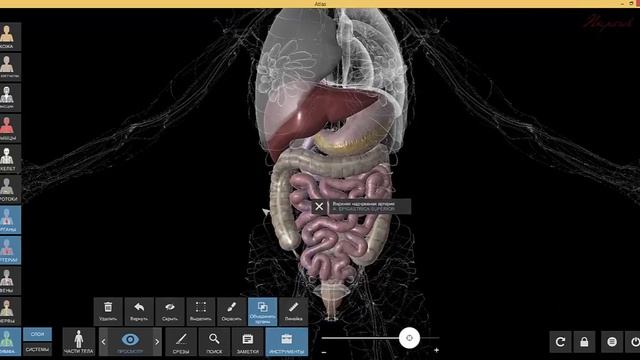Toggle the layer below Кожа in sidebar
This screenshot has width=640, height=360.
10,67
